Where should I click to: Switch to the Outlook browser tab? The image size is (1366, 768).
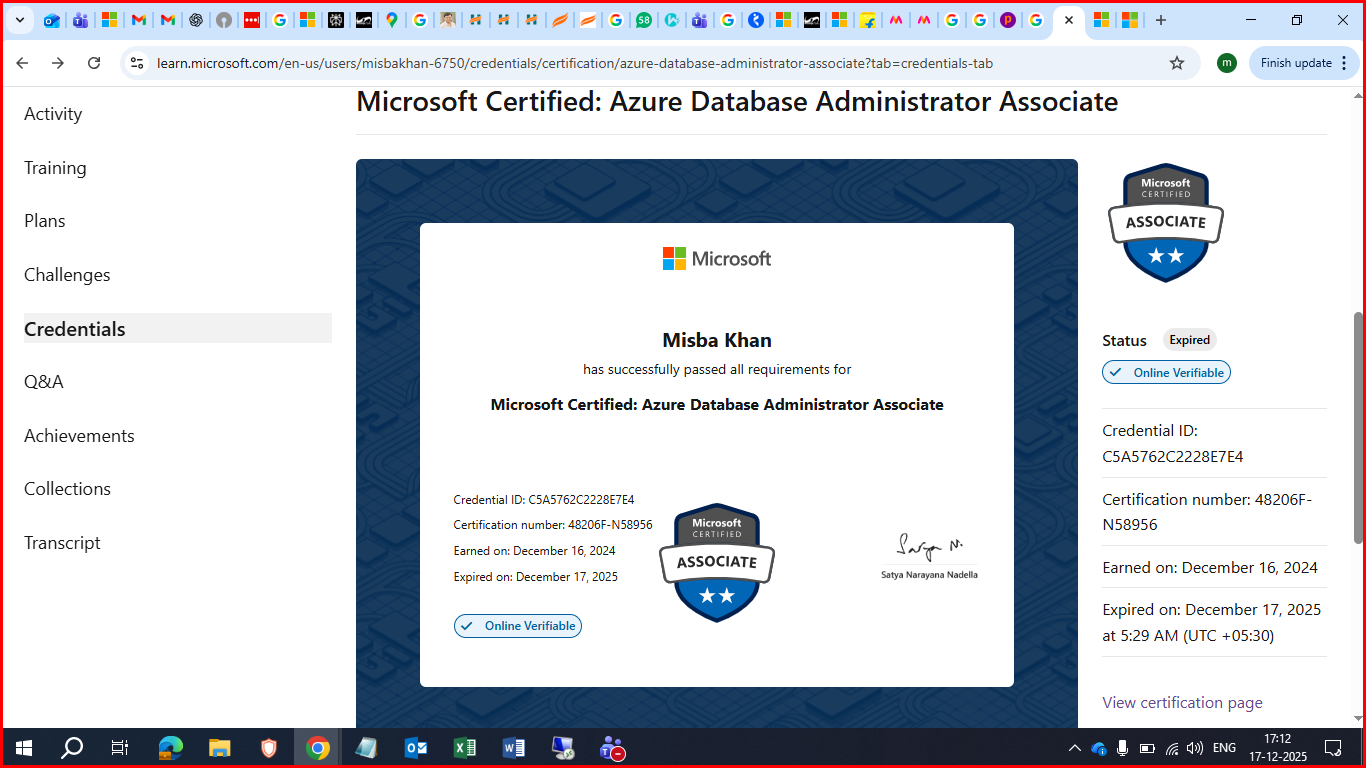tap(52, 20)
